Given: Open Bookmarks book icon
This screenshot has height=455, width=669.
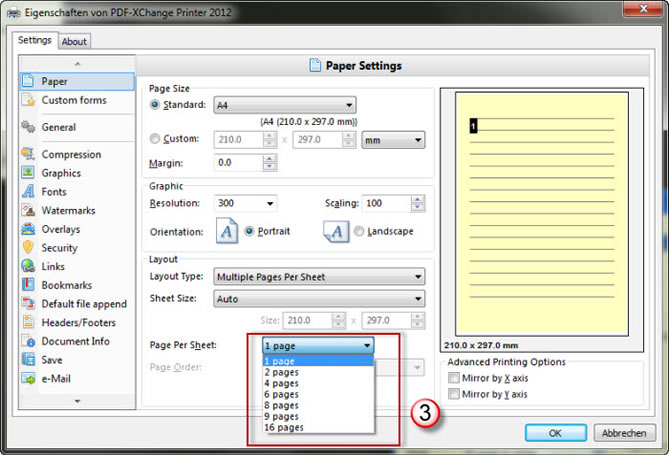Looking at the screenshot, I should (x=28, y=285).
